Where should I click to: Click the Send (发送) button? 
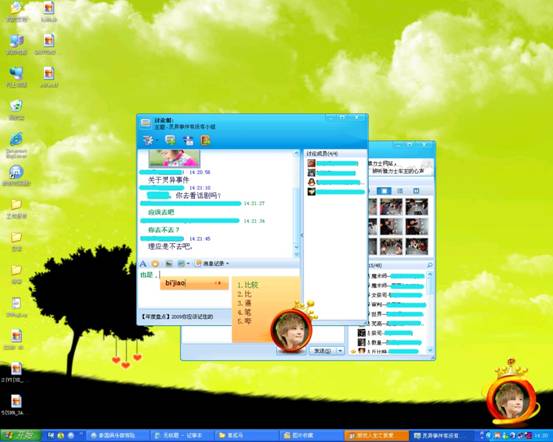pos(323,351)
